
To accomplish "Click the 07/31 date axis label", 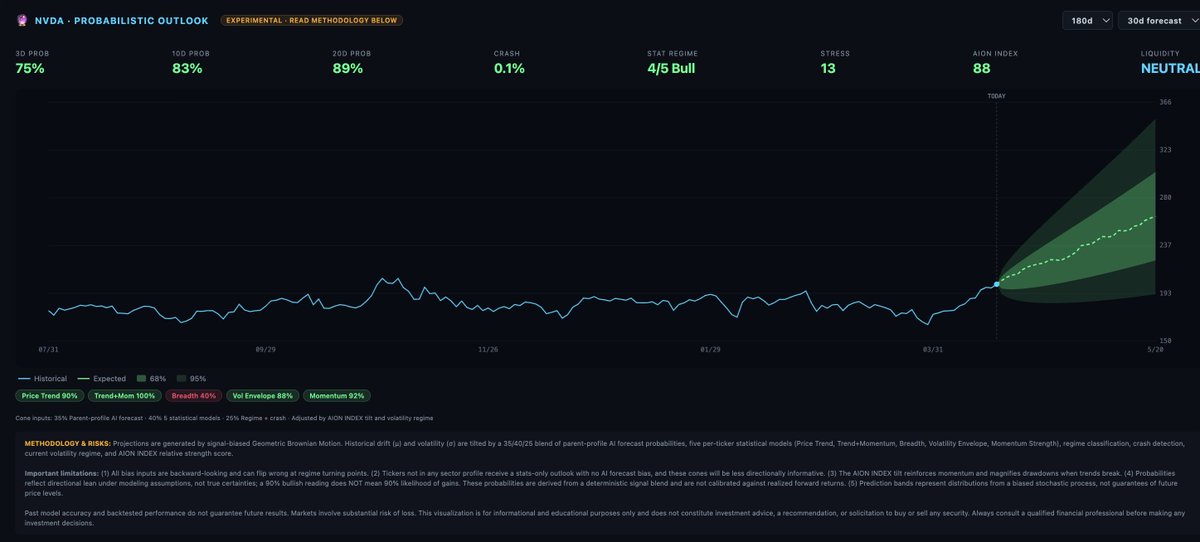I will tap(48, 350).
